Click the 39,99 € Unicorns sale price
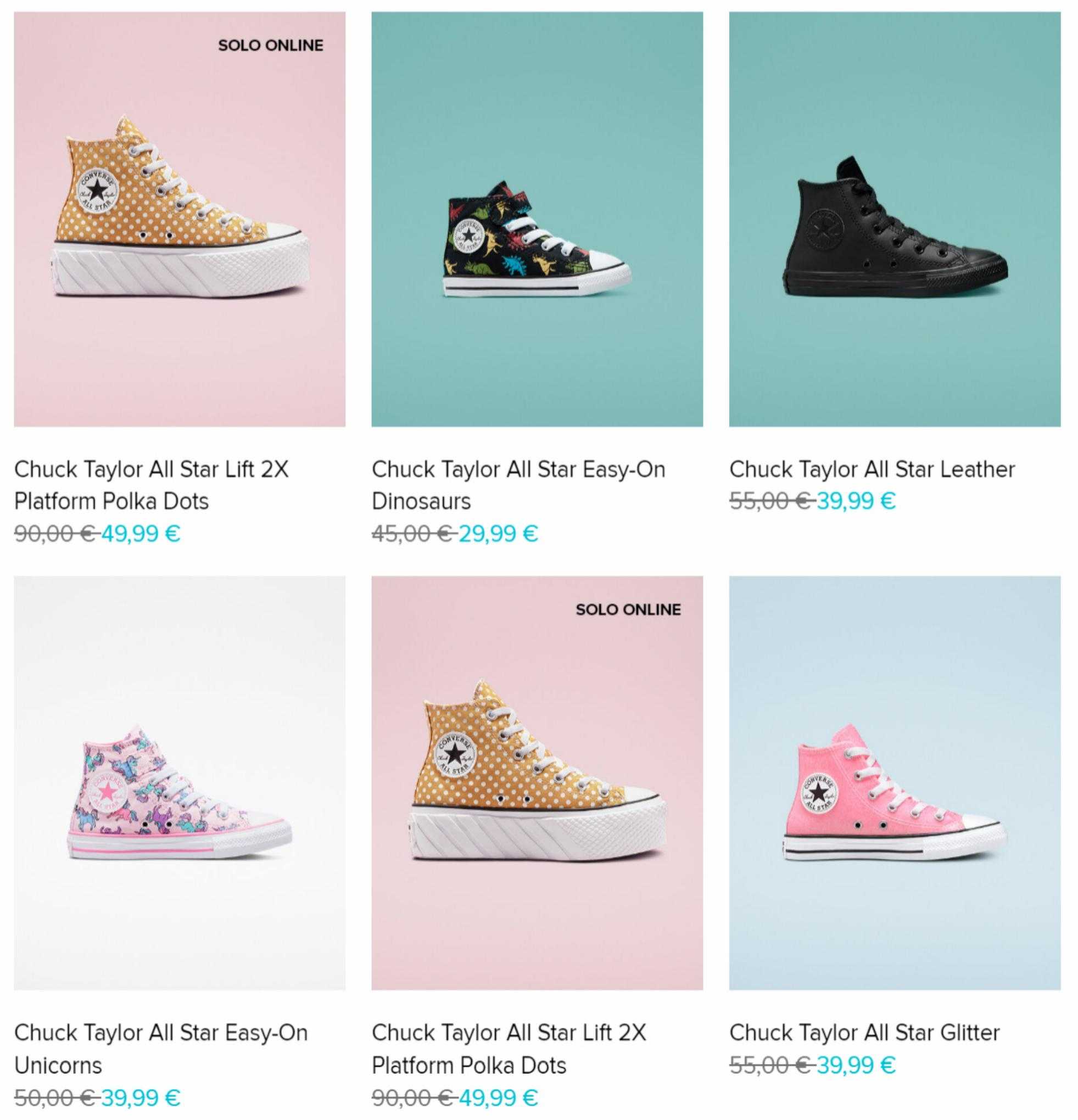The width and height of the screenshot is (1078, 1120). point(141,1097)
